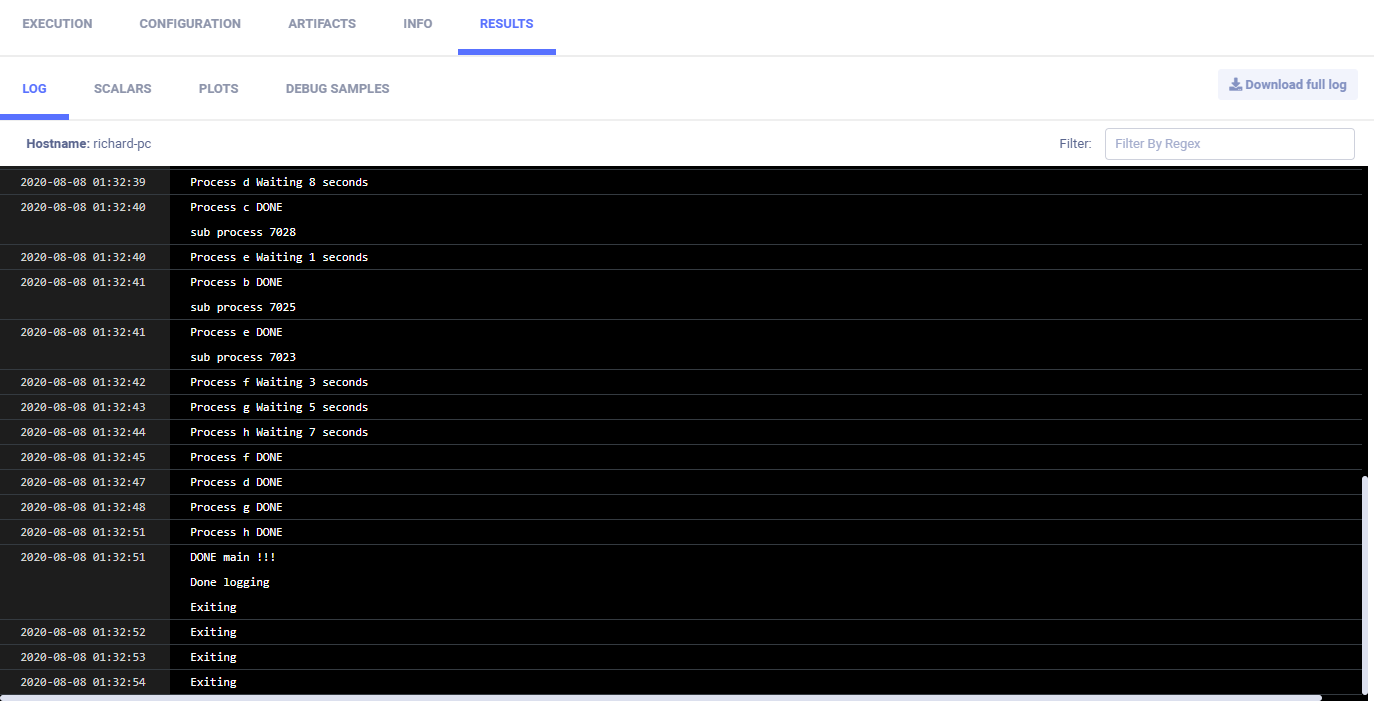Click the "sub process 7028" log entry
This screenshot has height=704, width=1376.
pos(243,233)
